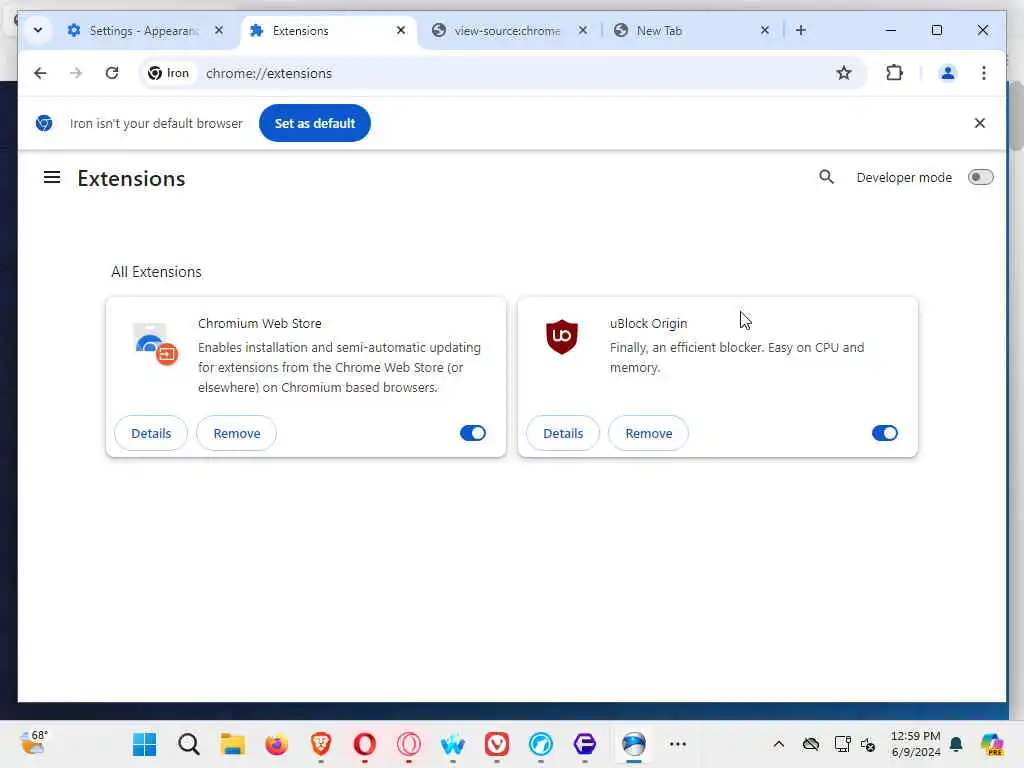This screenshot has height=768, width=1024.
Task: Remove the Chromium Web Store extension
Action: [236, 433]
